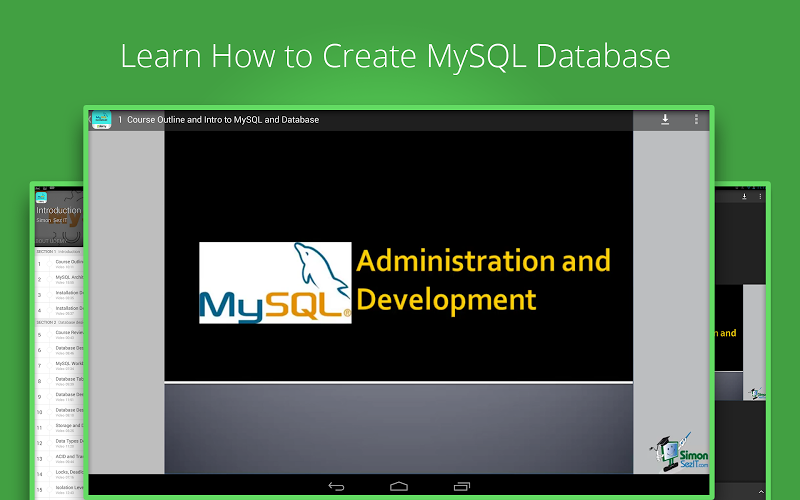Screen dimensions: 800x500
Task: Tap the Android home navigation button
Action: tap(399, 486)
